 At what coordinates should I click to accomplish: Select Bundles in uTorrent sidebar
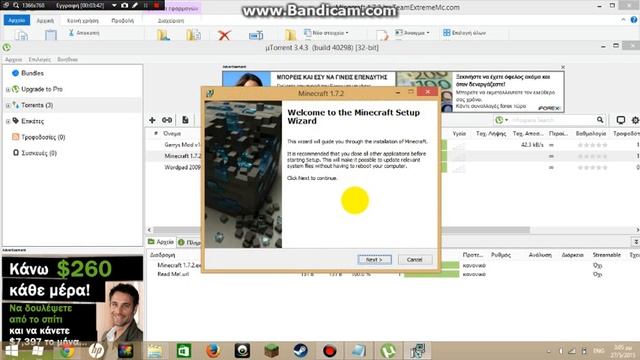pos(32,73)
